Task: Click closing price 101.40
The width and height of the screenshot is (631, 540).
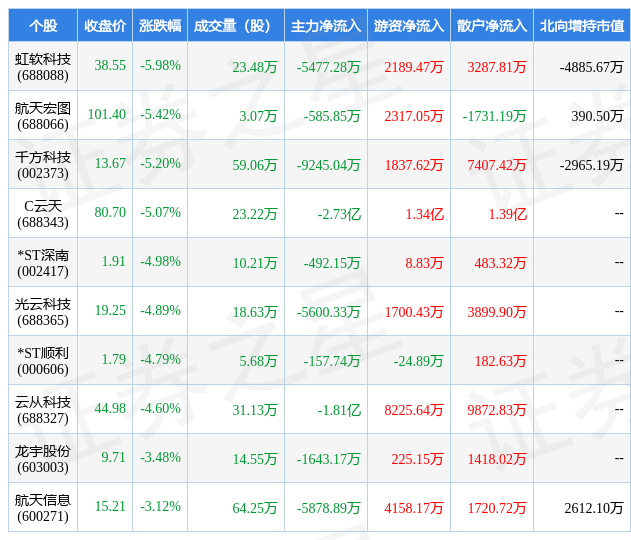Action: point(107,114)
